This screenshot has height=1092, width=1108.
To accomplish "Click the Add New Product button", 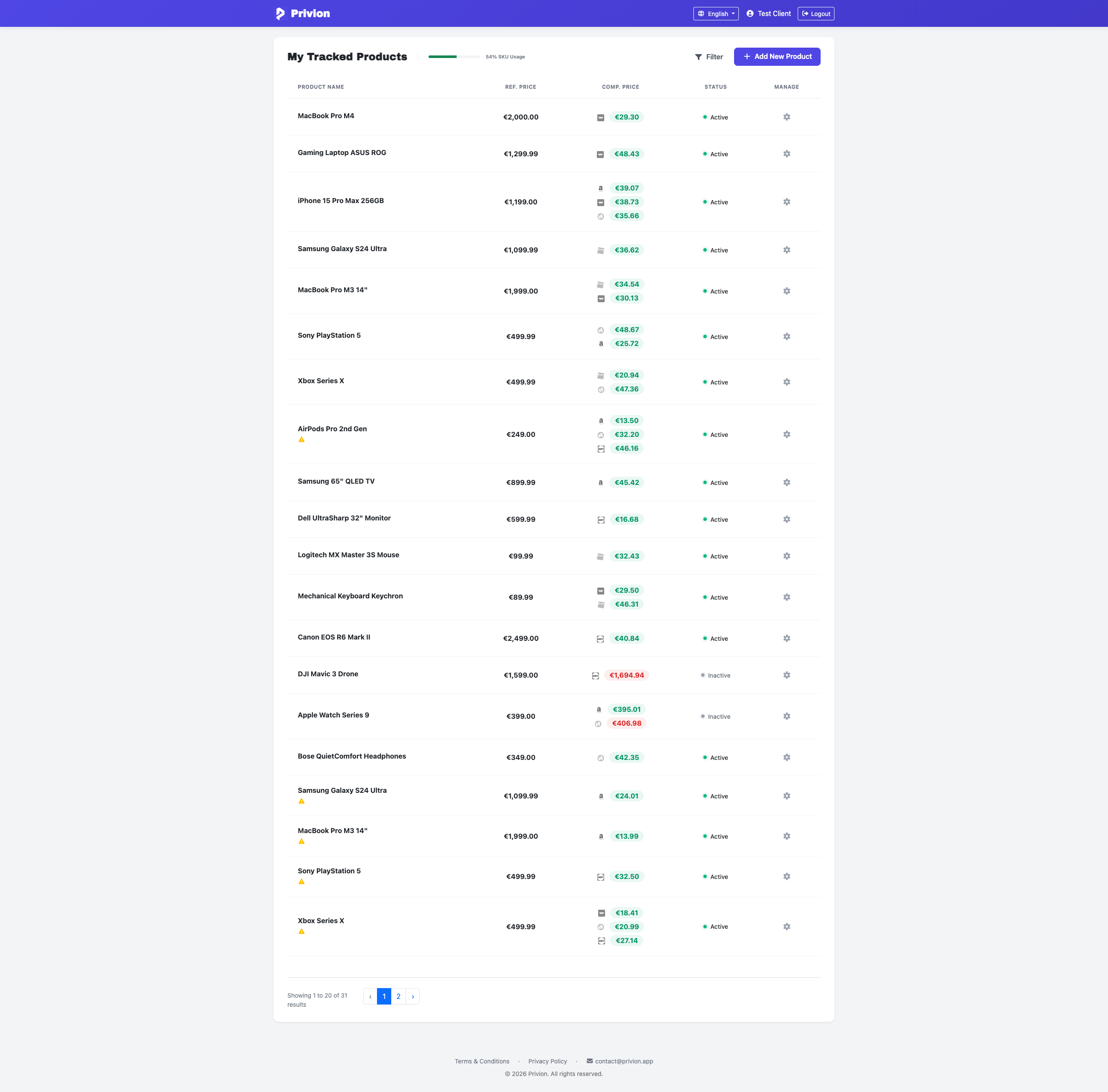I will [777, 56].
